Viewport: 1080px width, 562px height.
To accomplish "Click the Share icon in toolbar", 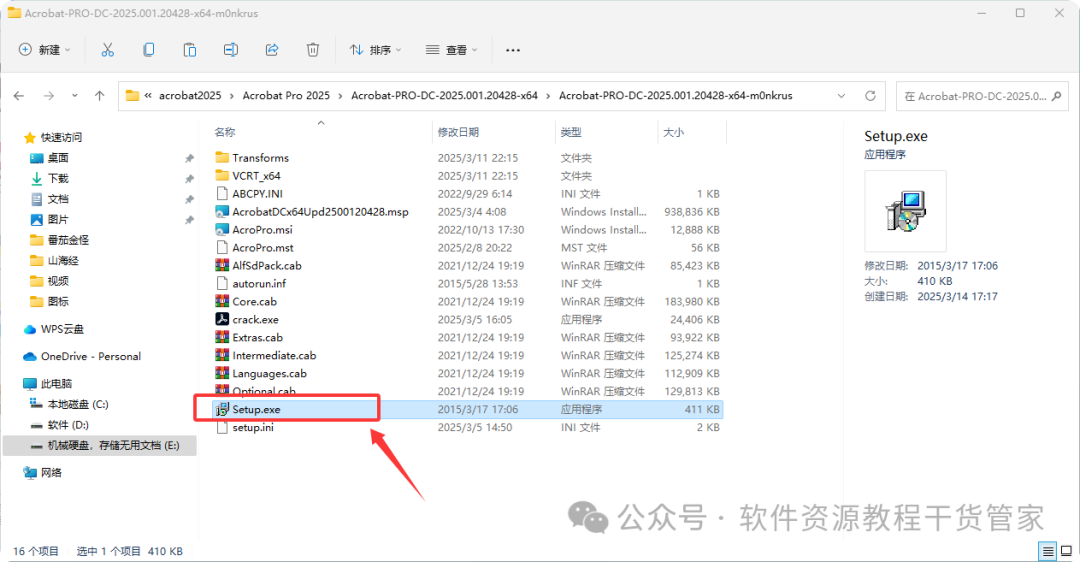I will click(x=272, y=50).
